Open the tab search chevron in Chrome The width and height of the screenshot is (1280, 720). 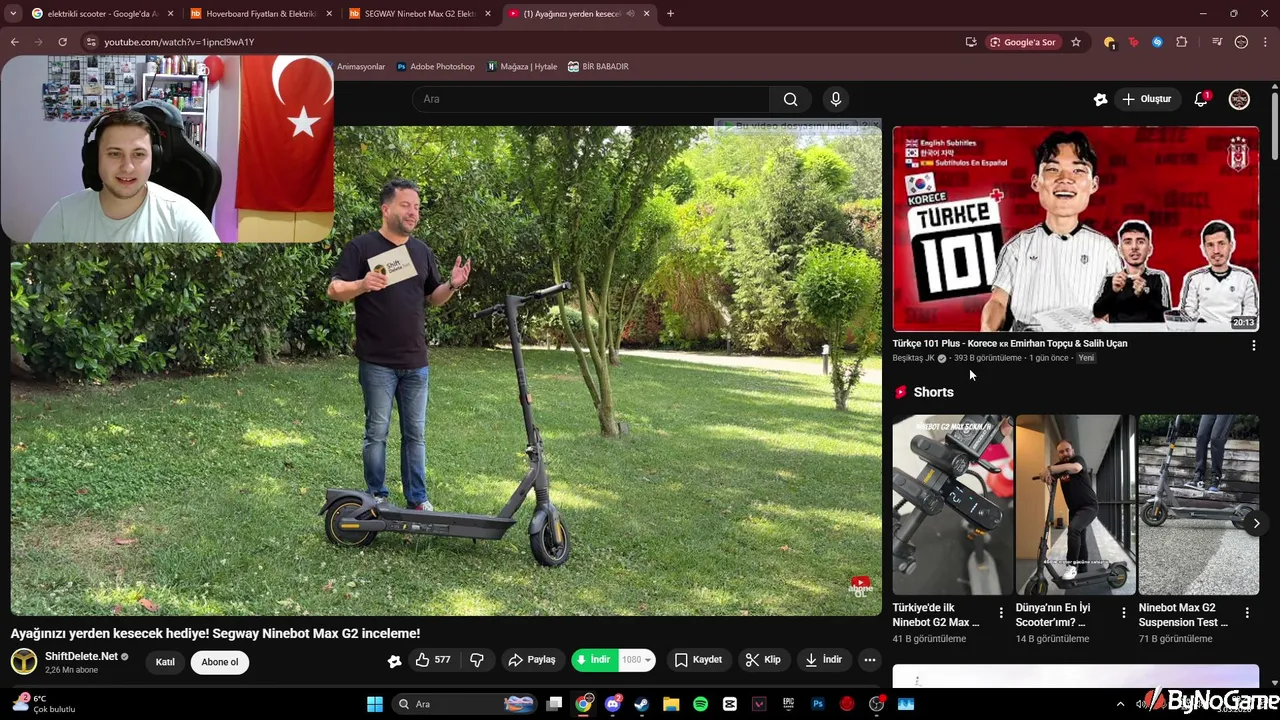(13, 14)
